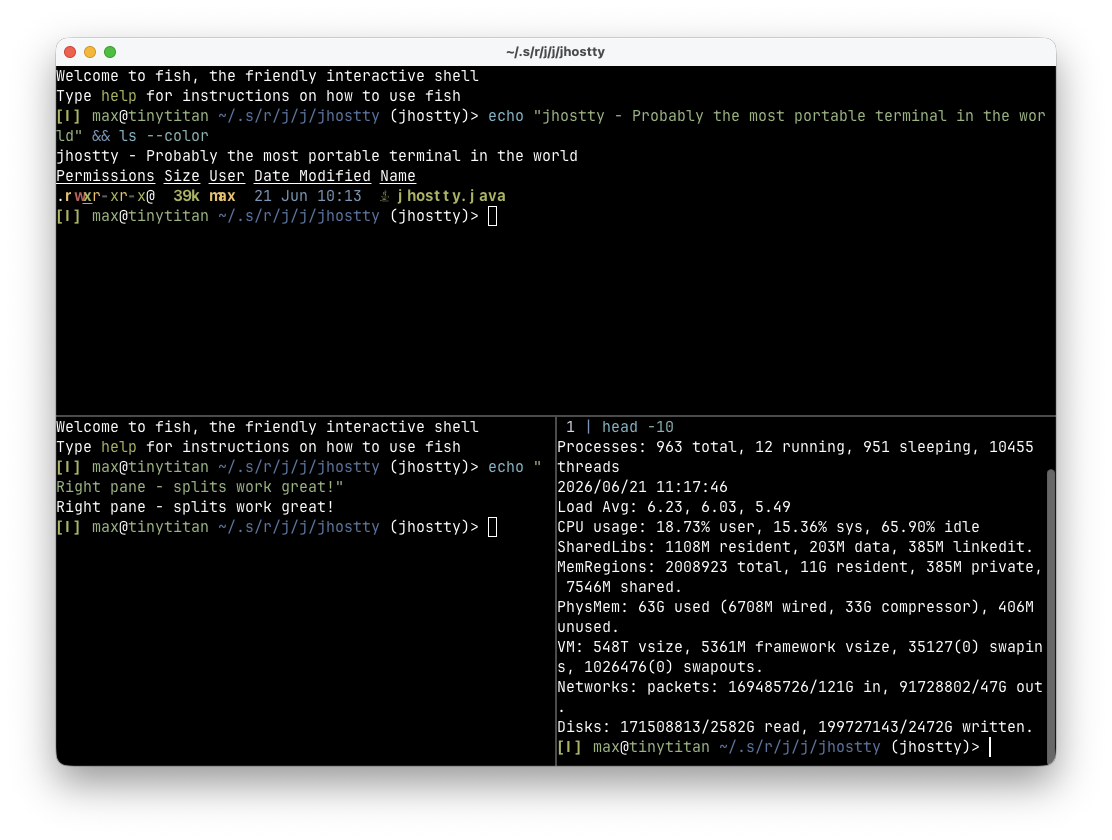Click '&& ls --color' command text in the top pane

tap(150, 136)
